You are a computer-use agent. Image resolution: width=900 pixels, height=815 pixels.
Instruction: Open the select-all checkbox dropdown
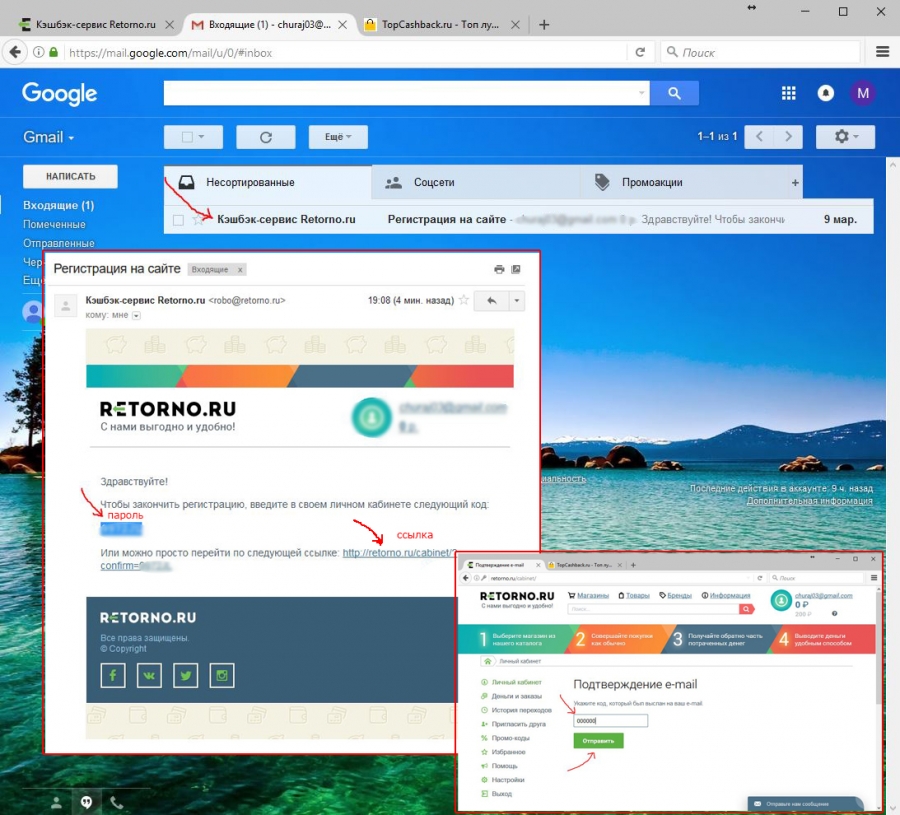[x=193, y=137]
